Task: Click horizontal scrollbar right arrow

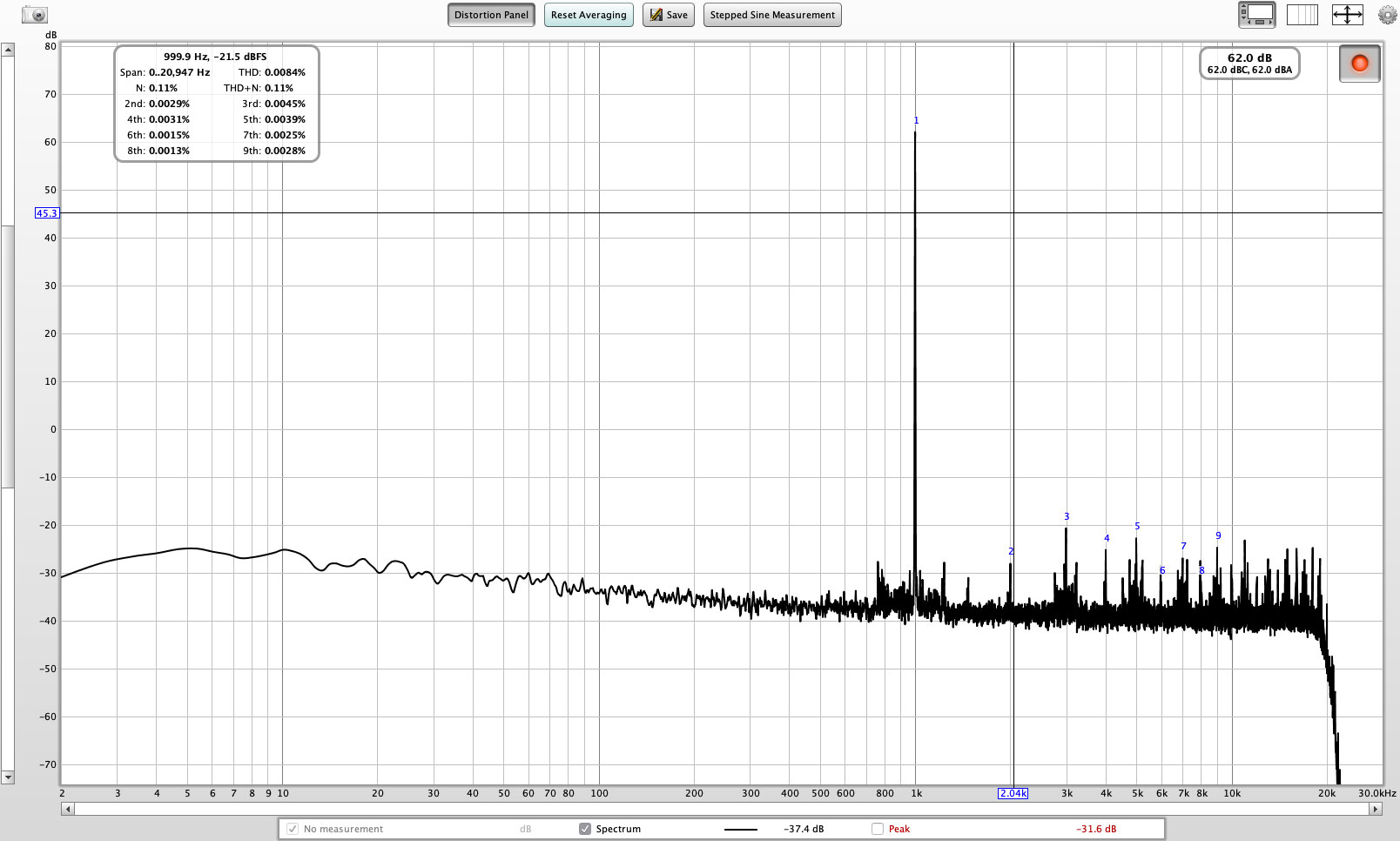Action: 1376,809
